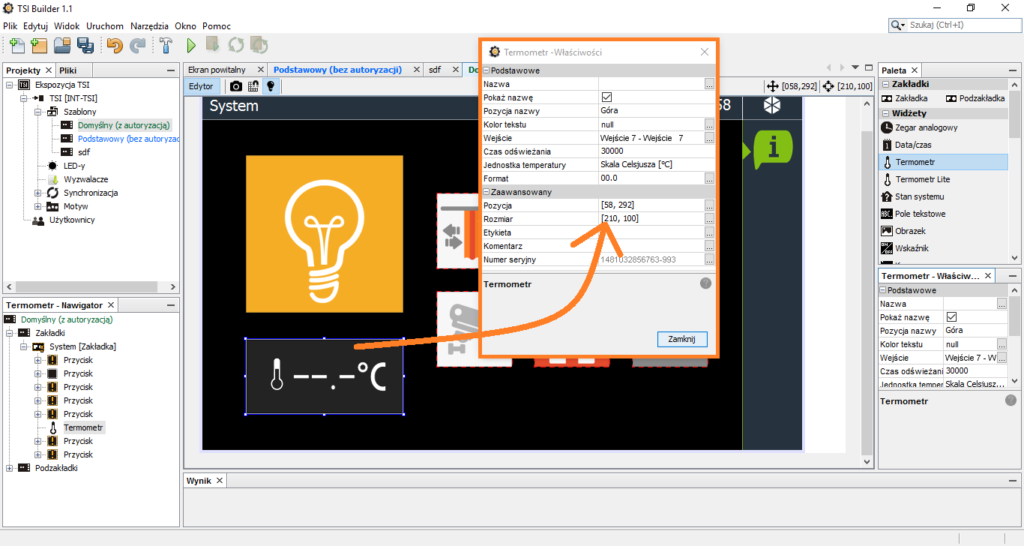This screenshot has height=546, width=1024.
Task: Click the Szukaj search field
Action: click(963, 25)
